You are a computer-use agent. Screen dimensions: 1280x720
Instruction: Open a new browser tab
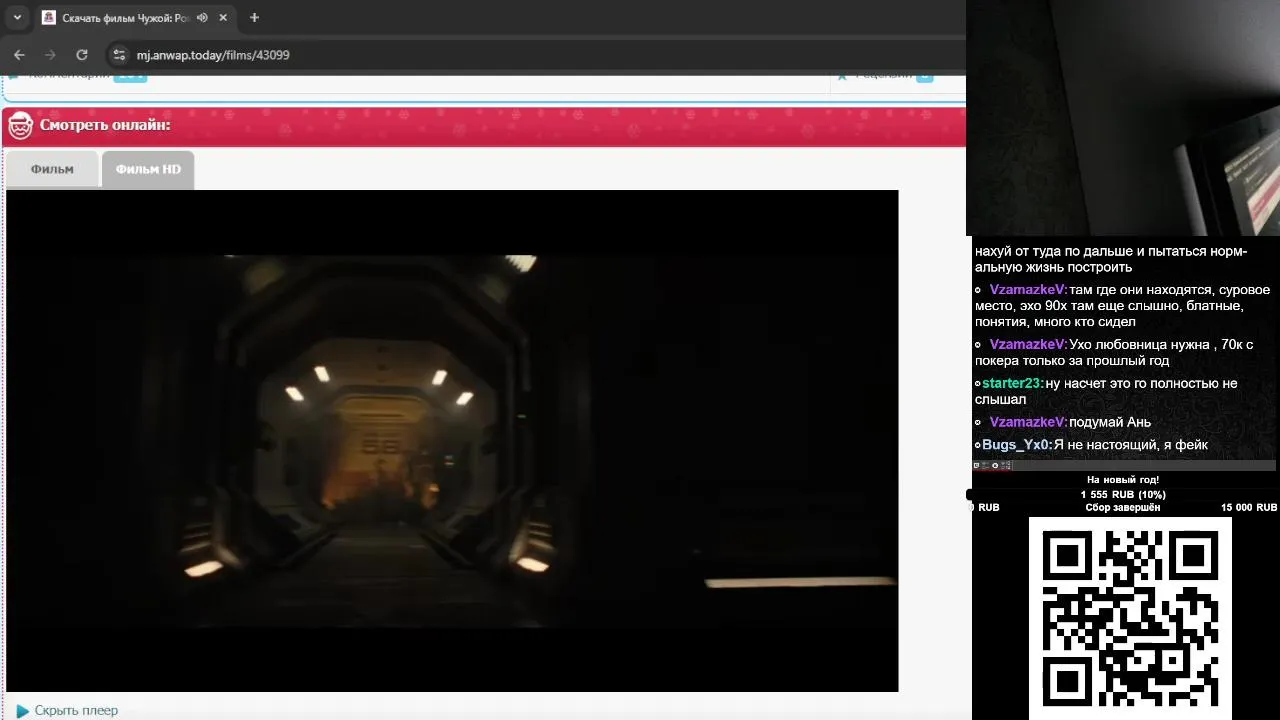(254, 18)
